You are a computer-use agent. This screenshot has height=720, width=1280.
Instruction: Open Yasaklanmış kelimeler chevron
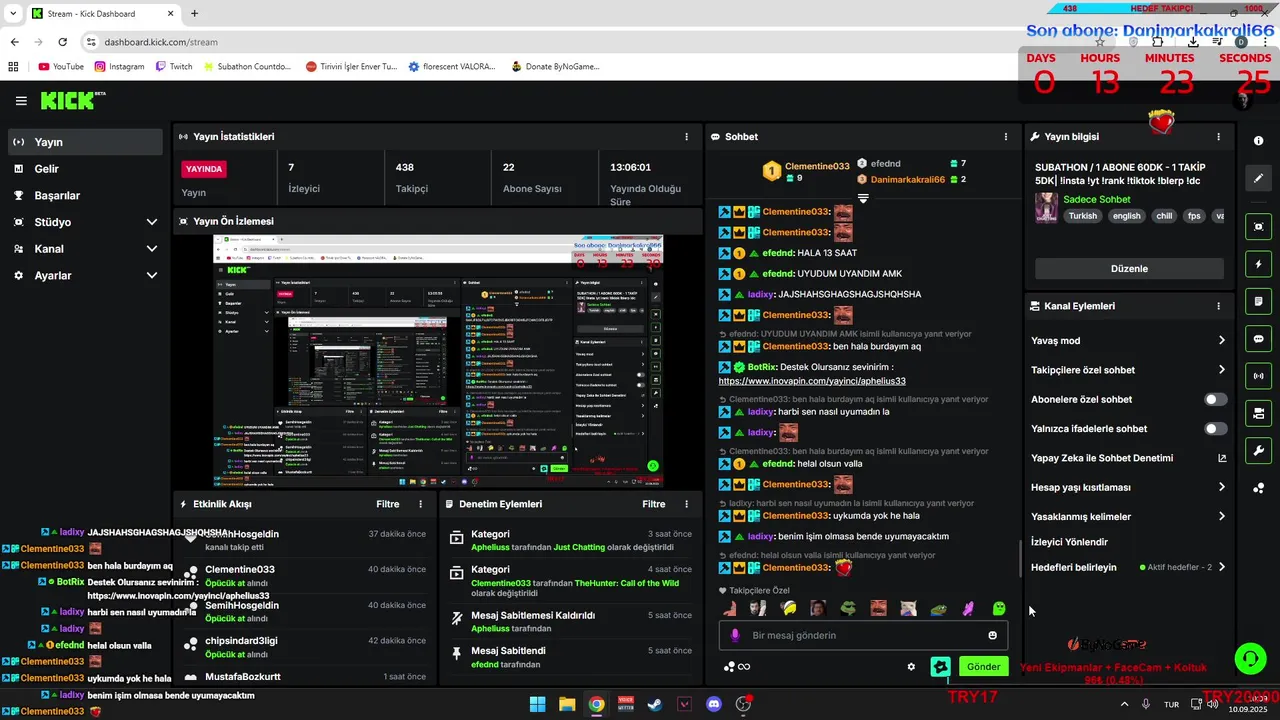tap(1221, 517)
